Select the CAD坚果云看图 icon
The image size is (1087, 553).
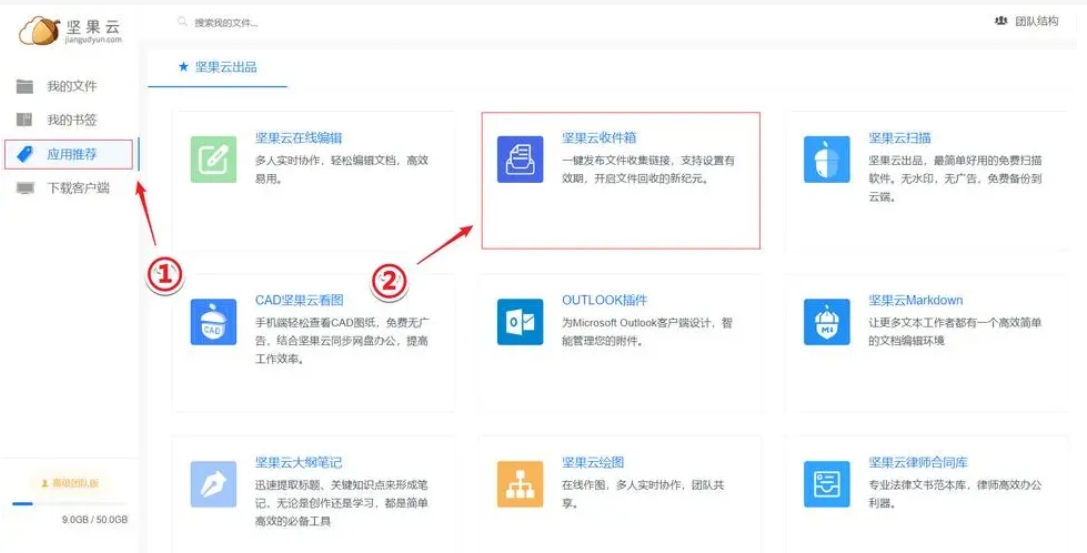click(x=214, y=322)
